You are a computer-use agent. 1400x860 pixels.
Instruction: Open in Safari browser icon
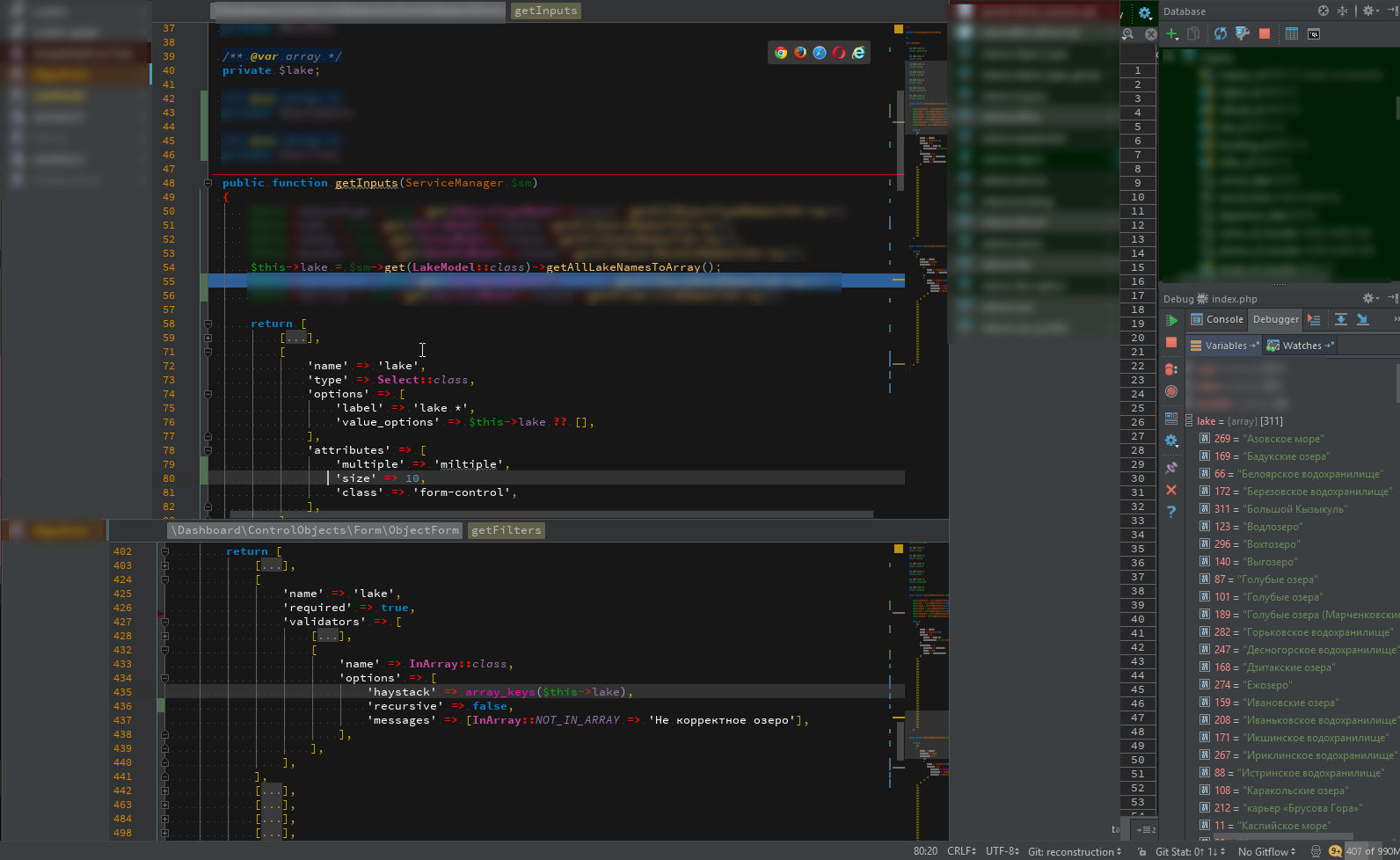820,53
